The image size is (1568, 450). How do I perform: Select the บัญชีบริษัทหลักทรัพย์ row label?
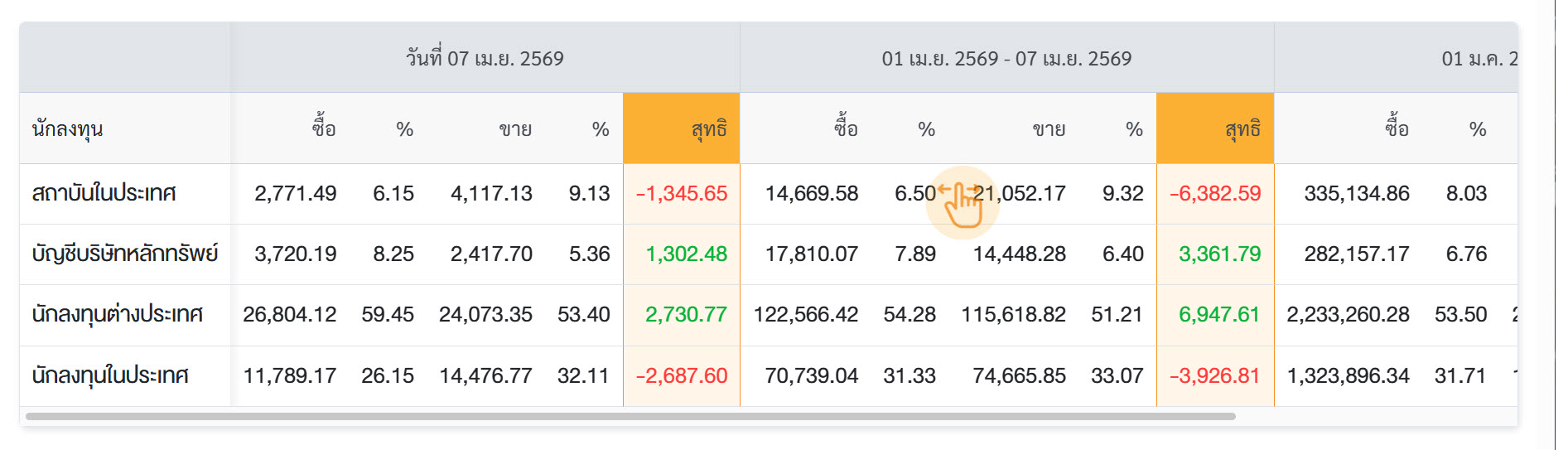pos(125,254)
